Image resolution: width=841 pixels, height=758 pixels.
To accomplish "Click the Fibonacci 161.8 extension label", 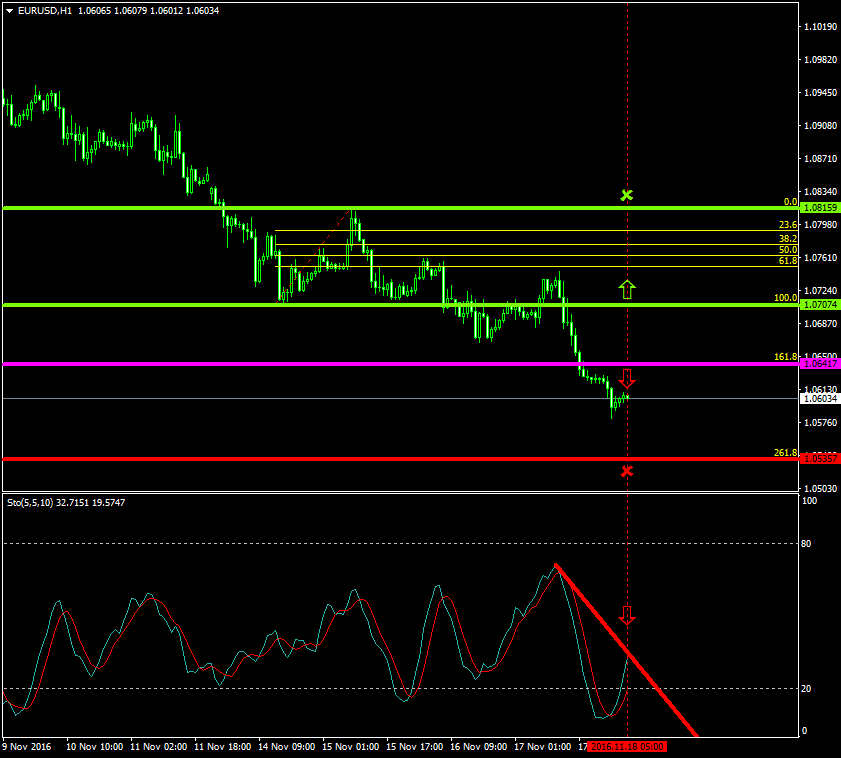I will (785, 356).
